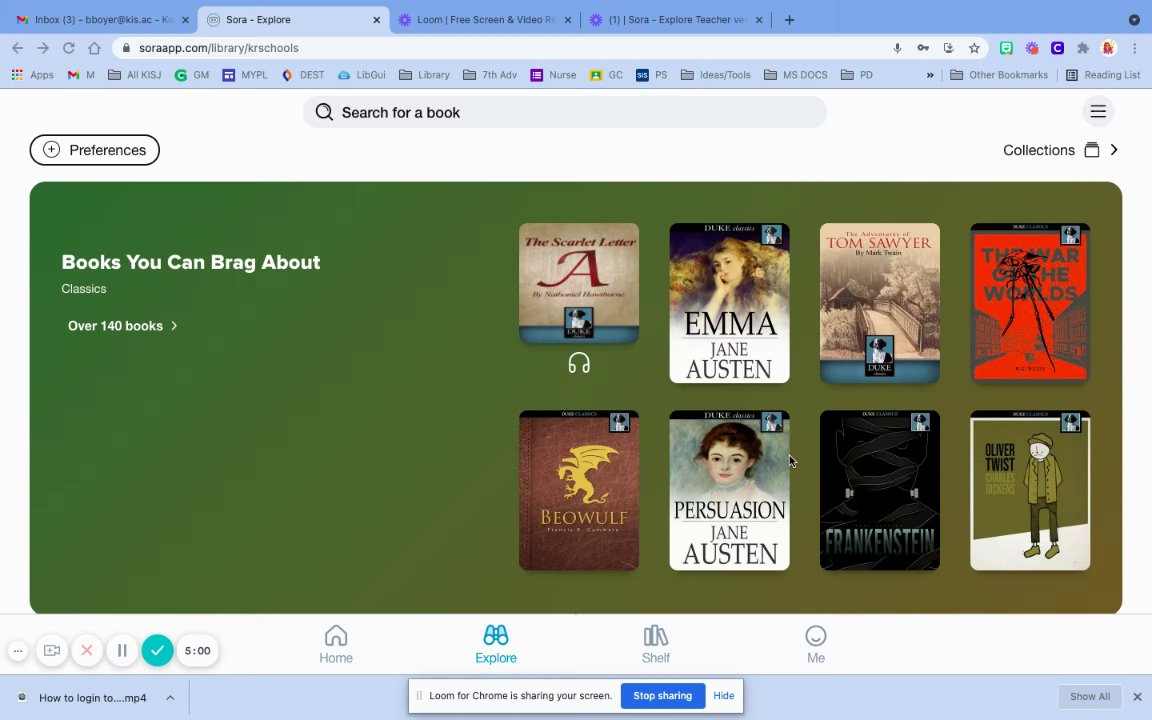Expand hidden bookmarks with double chevron

point(930,75)
